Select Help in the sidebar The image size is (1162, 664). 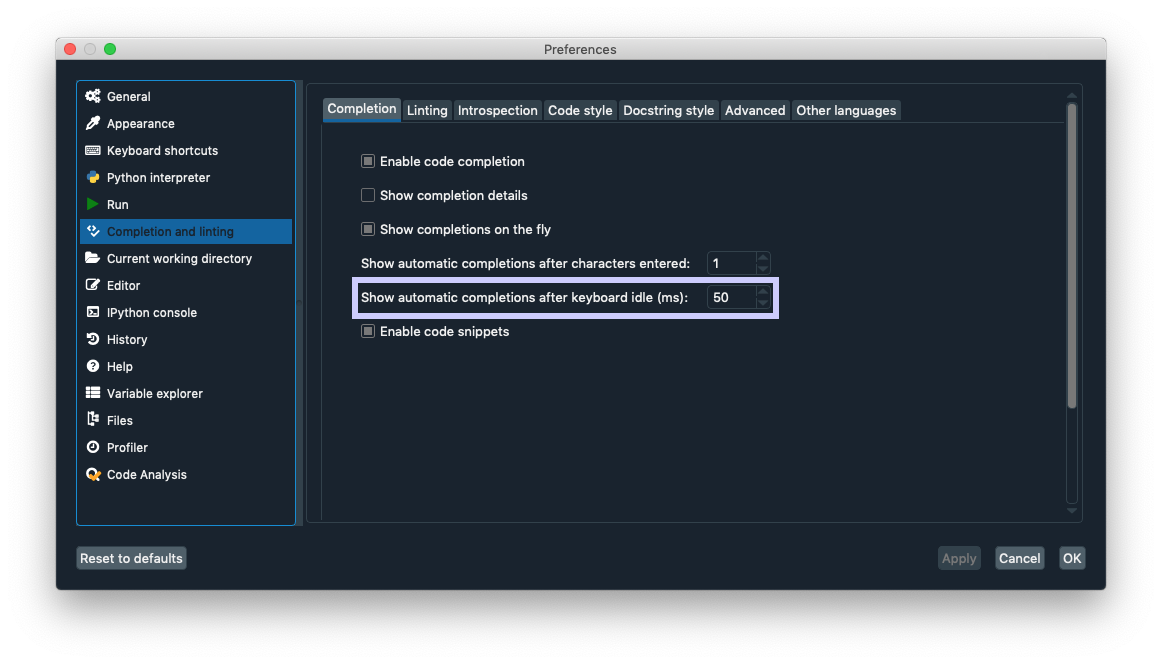[x=186, y=366]
